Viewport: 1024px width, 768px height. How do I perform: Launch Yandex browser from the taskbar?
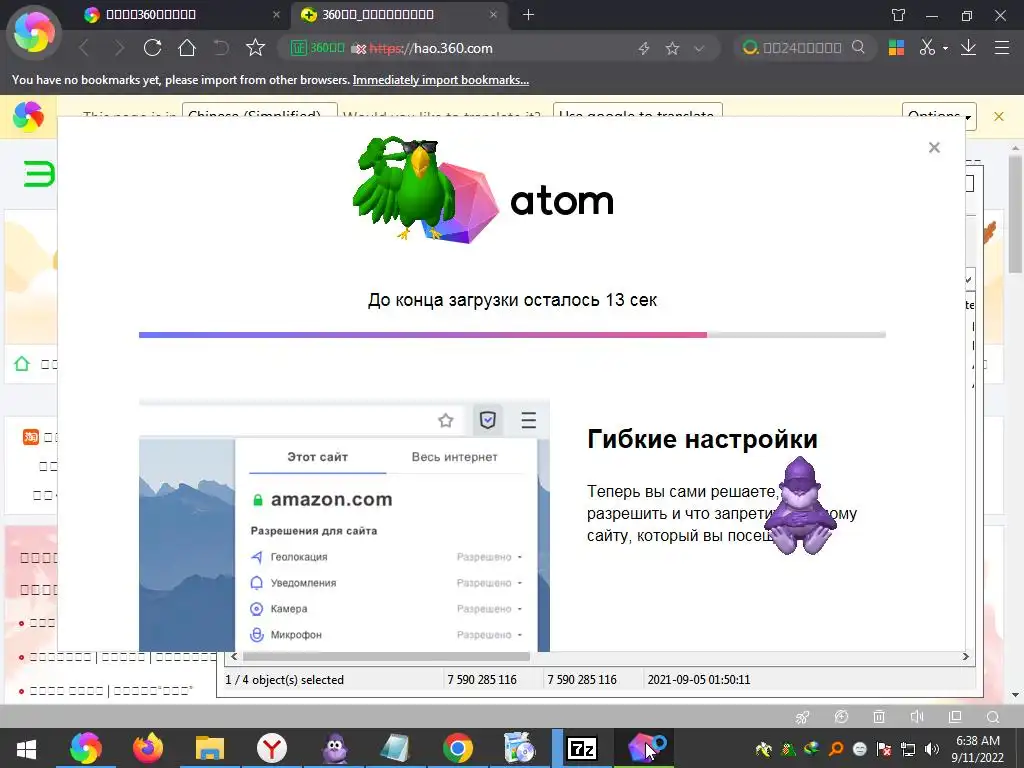[x=272, y=748]
